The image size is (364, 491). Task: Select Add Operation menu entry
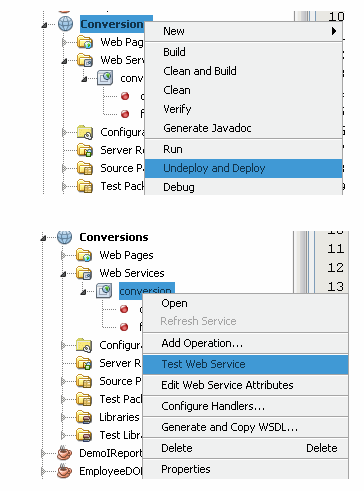202,343
